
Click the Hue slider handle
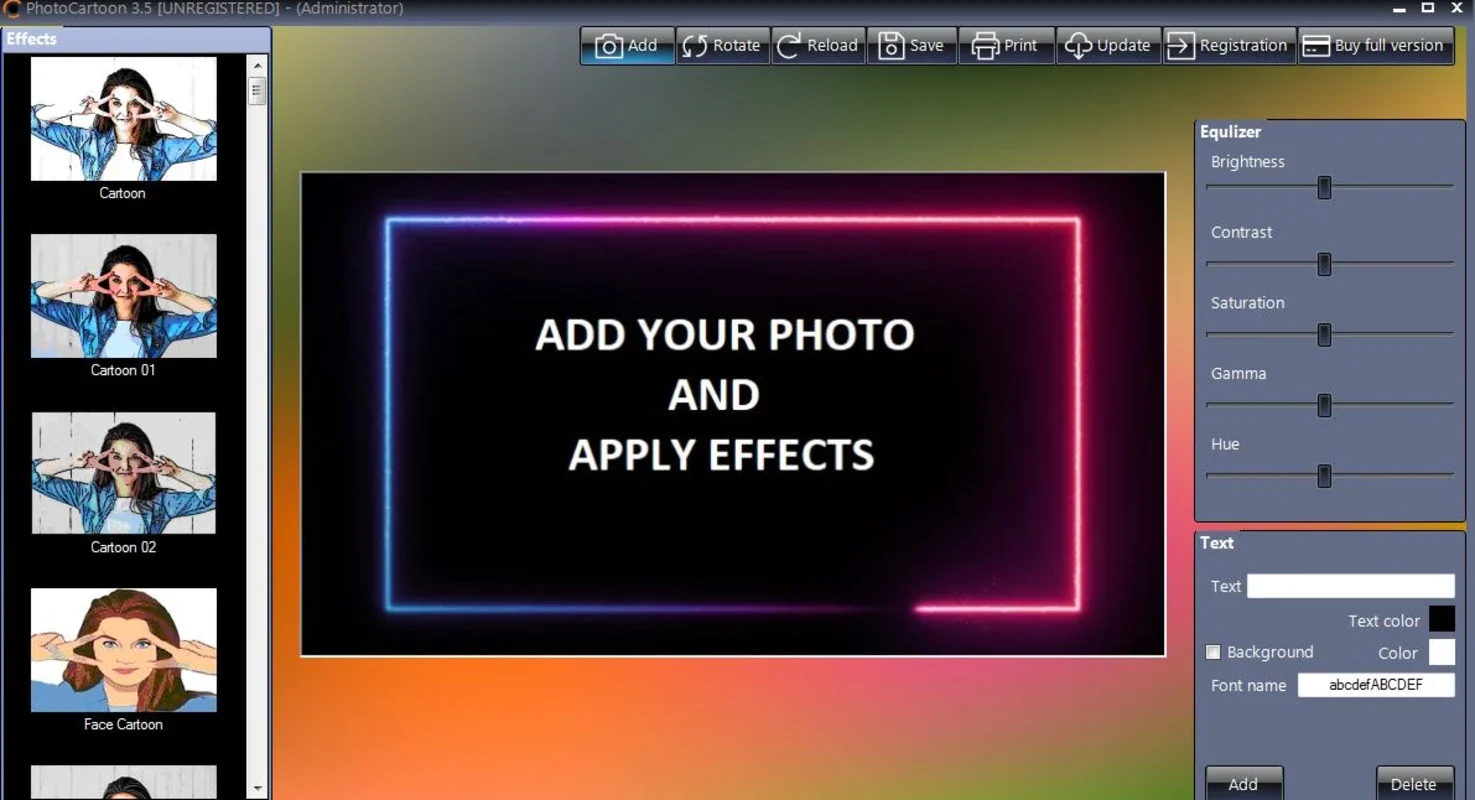pyautogui.click(x=1324, y=476)
